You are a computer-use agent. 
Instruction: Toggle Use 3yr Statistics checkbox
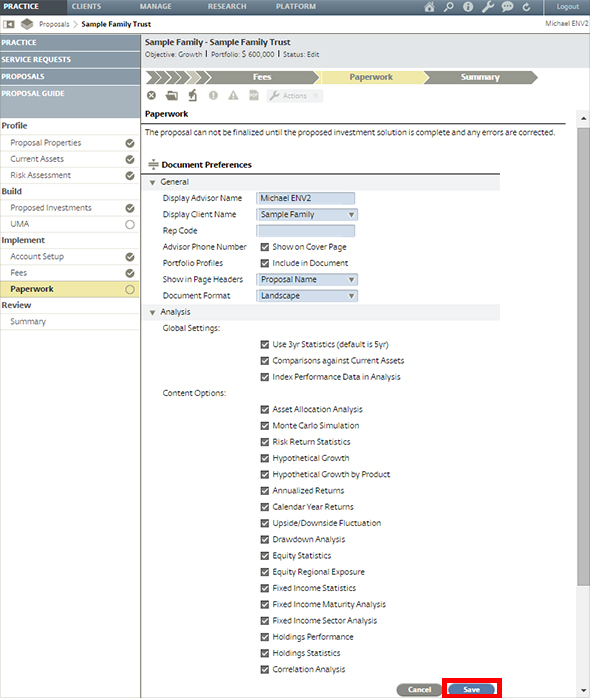265,345
